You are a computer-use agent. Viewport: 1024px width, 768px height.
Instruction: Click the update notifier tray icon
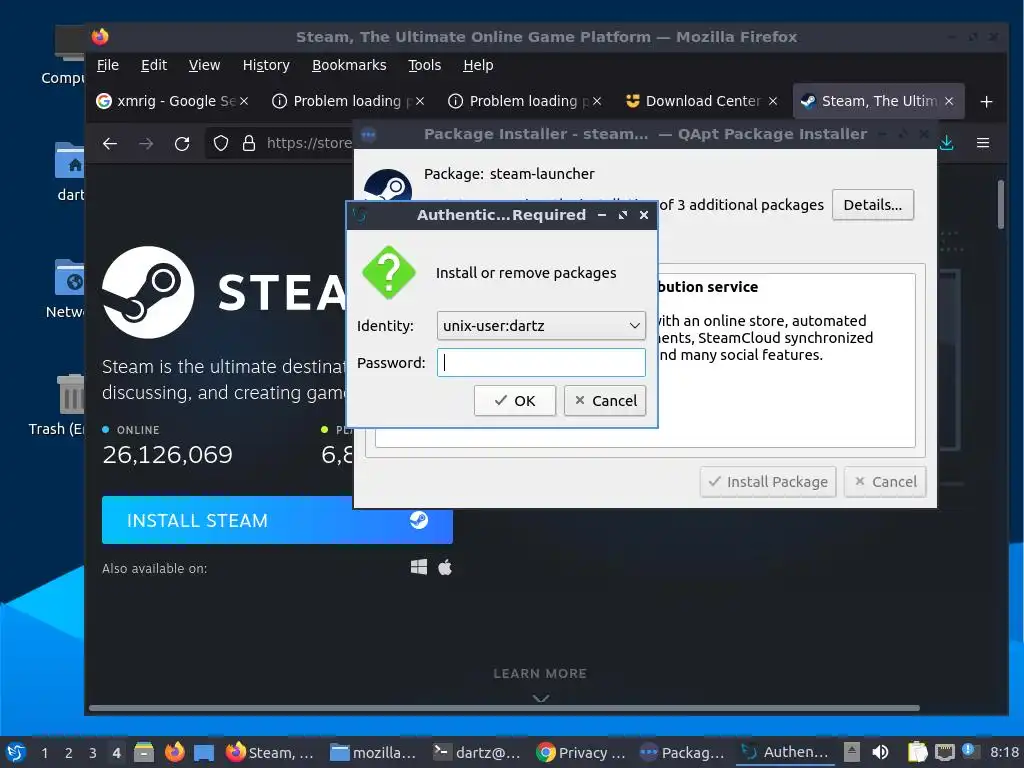[x=970, y=751]
